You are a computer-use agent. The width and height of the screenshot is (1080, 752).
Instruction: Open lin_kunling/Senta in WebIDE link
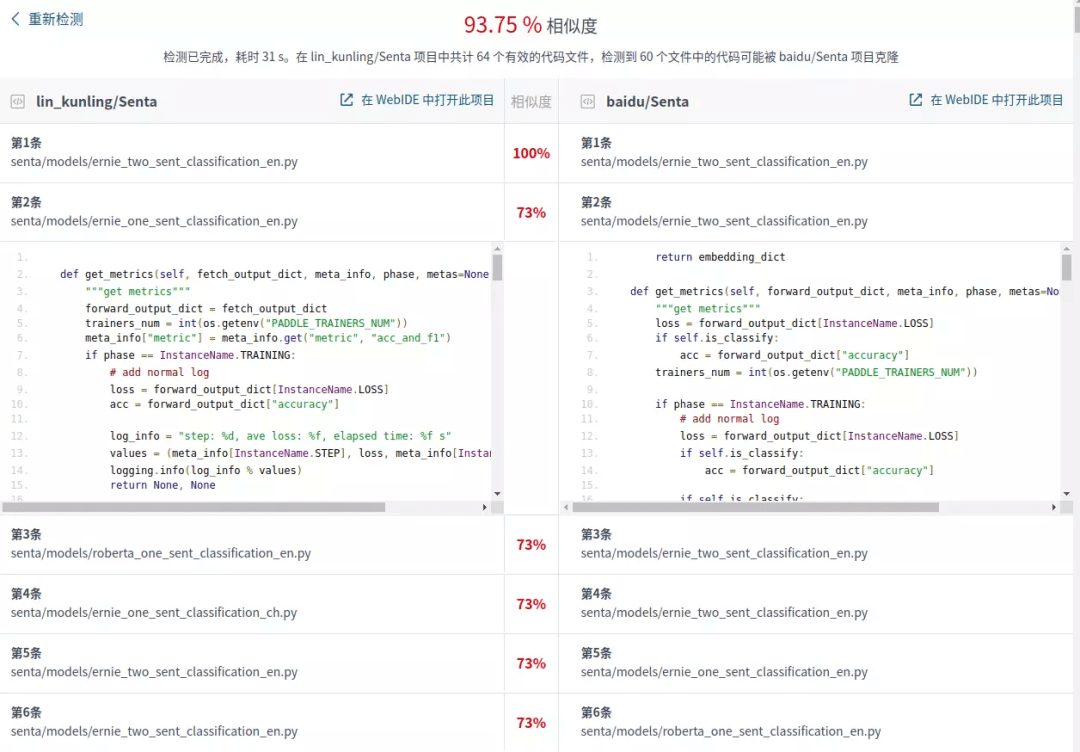[x=417, y=101]
